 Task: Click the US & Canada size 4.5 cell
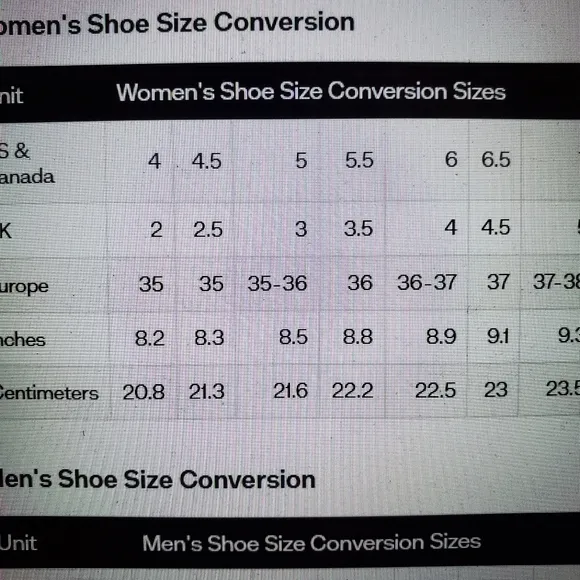click(206, 161)
